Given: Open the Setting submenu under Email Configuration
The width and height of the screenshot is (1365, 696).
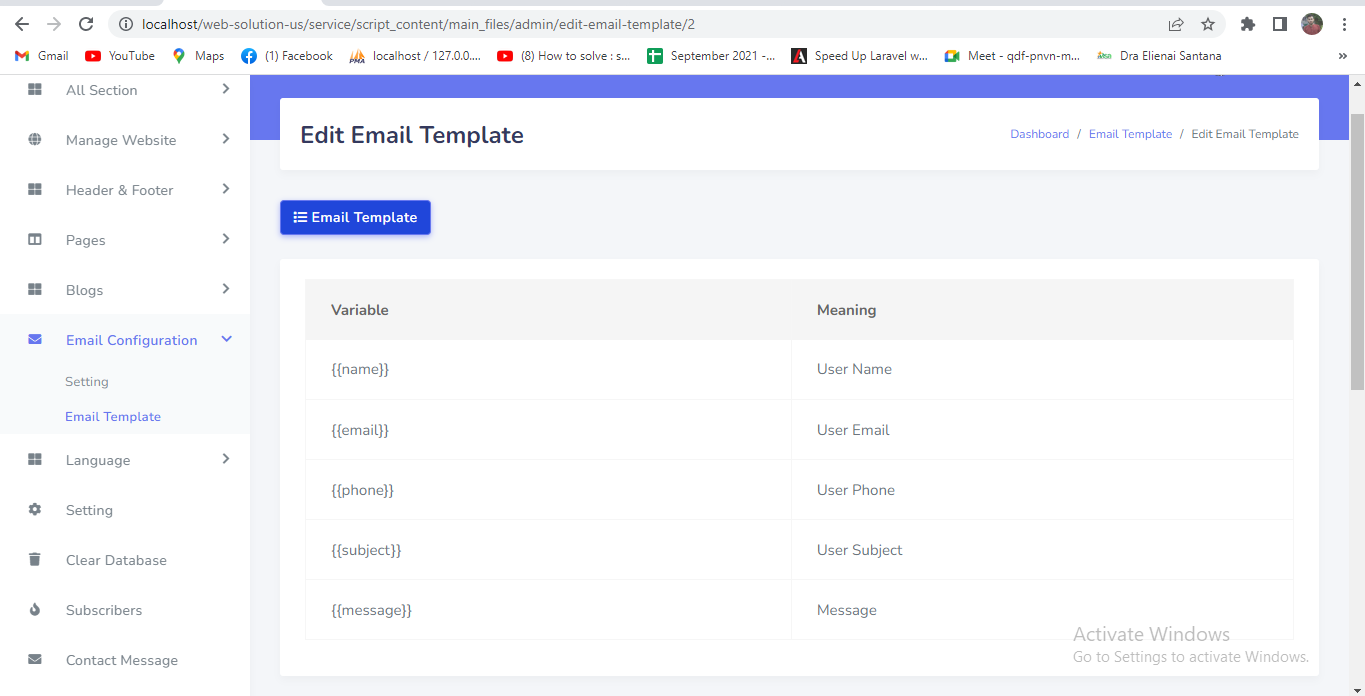Looking at the screenshot, I should tap(87, 382).
